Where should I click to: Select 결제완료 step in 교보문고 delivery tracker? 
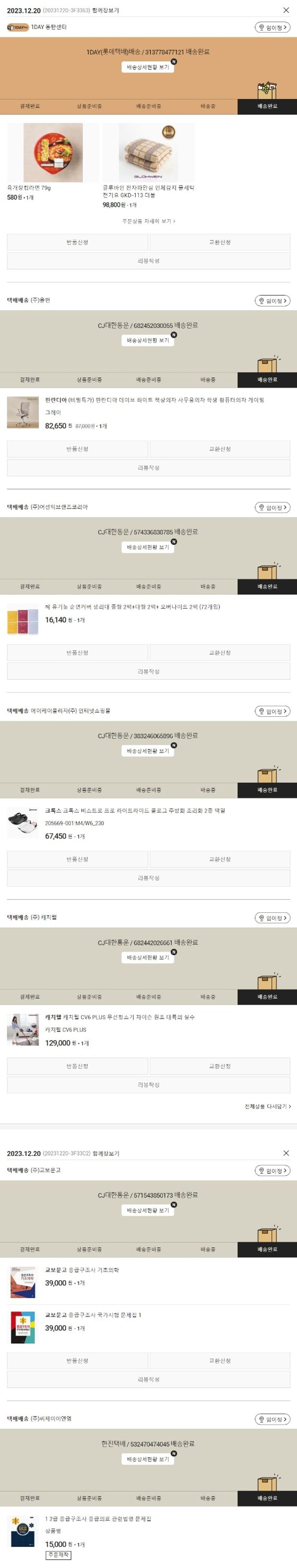tap(30, 1249)
